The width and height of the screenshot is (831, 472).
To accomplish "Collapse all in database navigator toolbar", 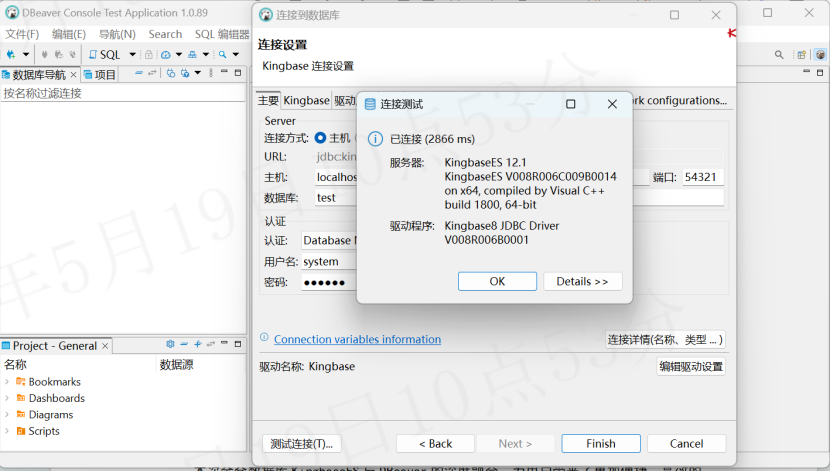I will (139, 73).
